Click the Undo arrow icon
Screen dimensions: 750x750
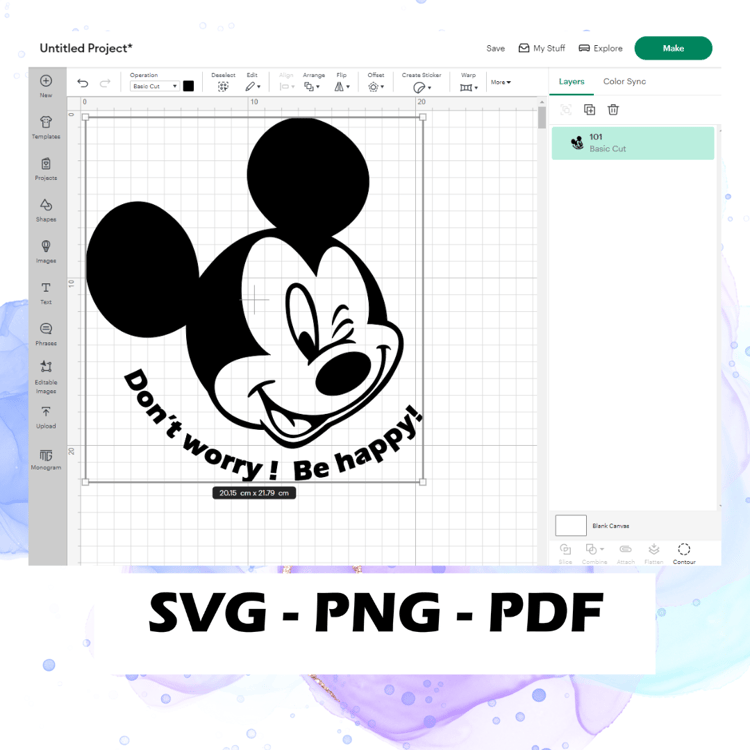coord(83,83)
